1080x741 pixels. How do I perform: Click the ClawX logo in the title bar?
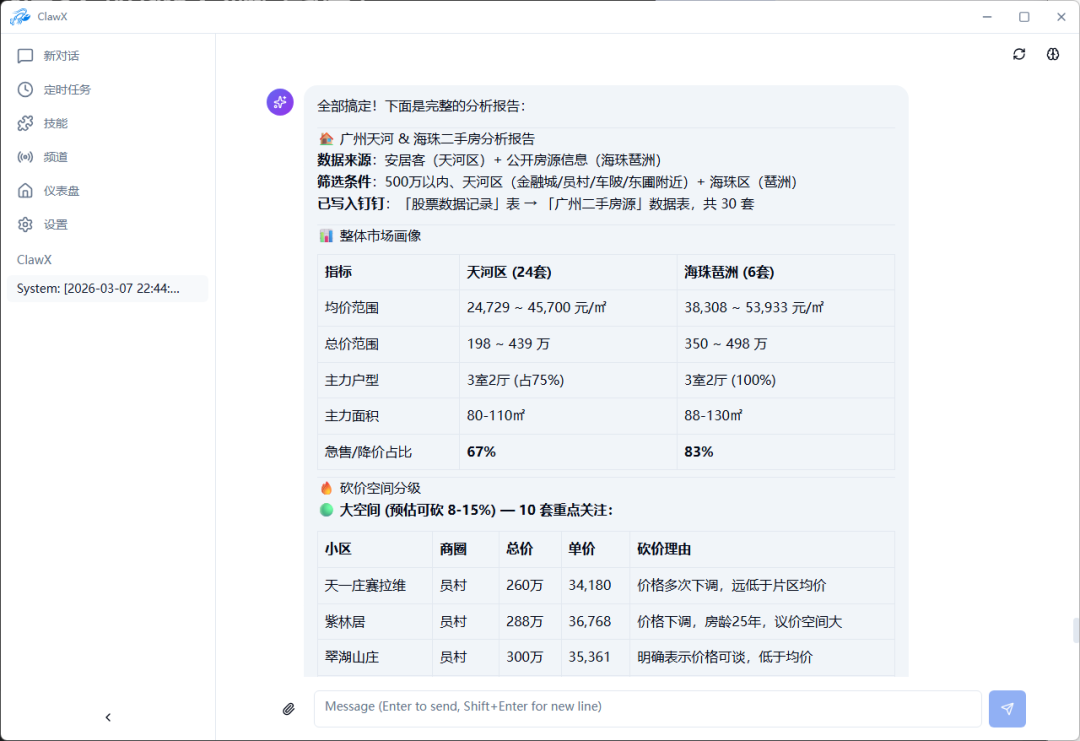click(20, 16)
